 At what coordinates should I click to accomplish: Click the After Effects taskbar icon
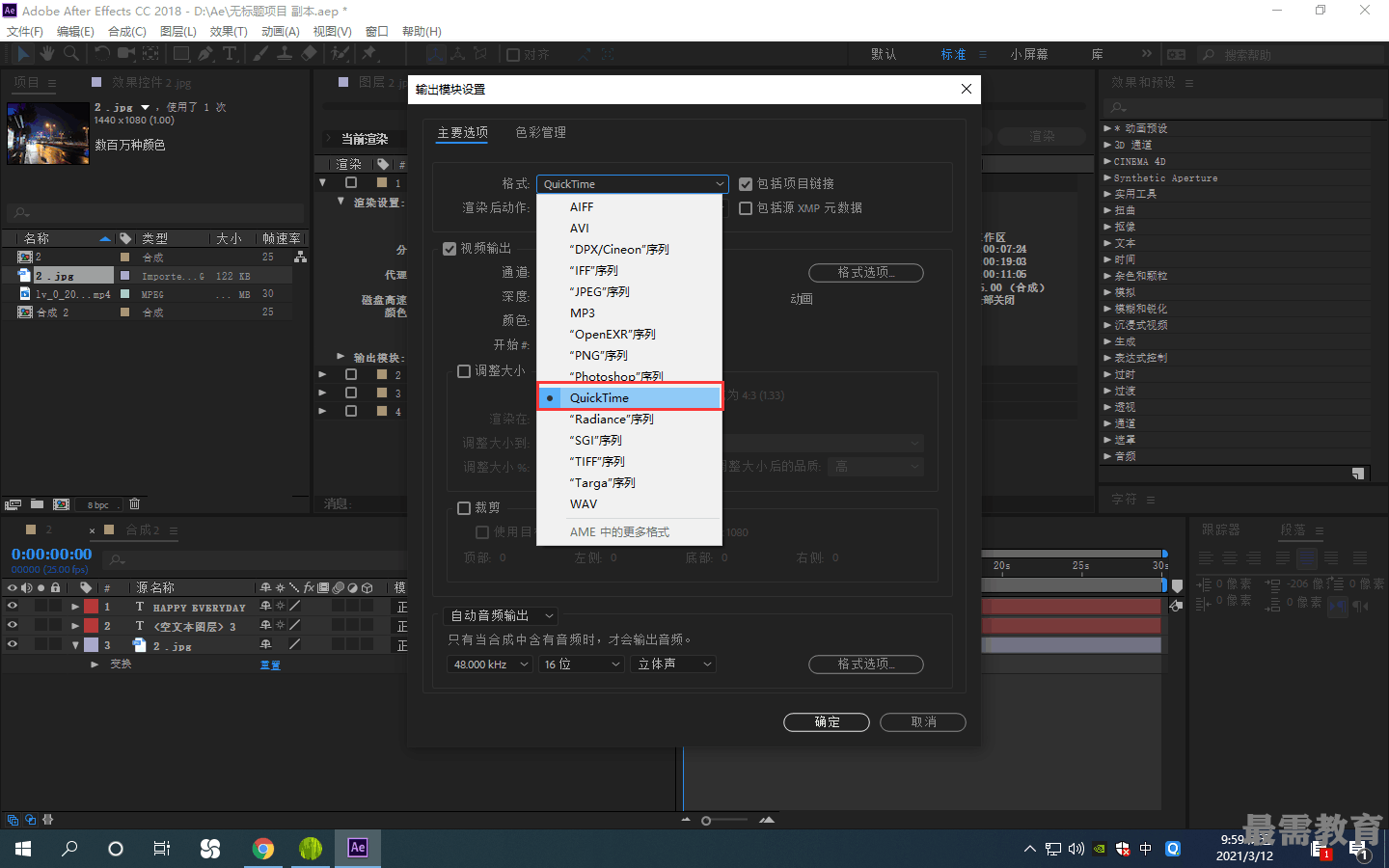point(358,849)
